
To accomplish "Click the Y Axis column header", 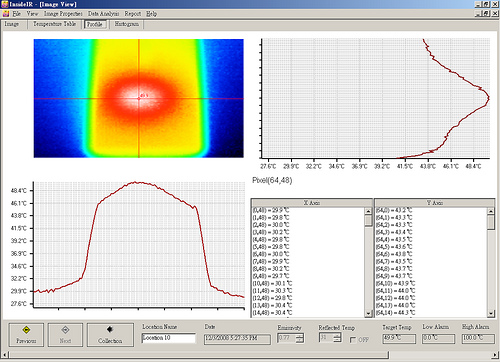I will [x=435, y=203].
